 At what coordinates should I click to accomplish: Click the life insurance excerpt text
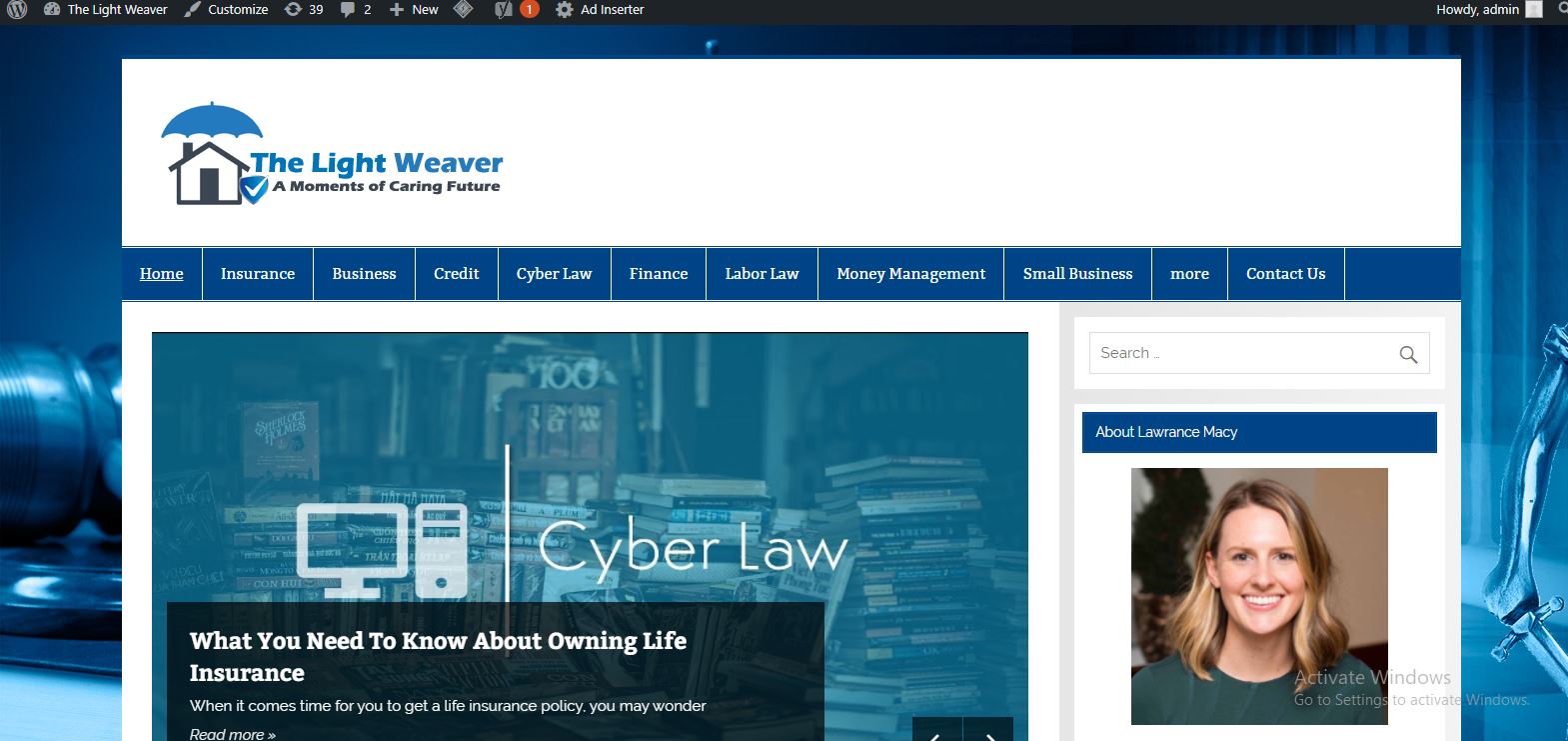[x=448, y=706]
